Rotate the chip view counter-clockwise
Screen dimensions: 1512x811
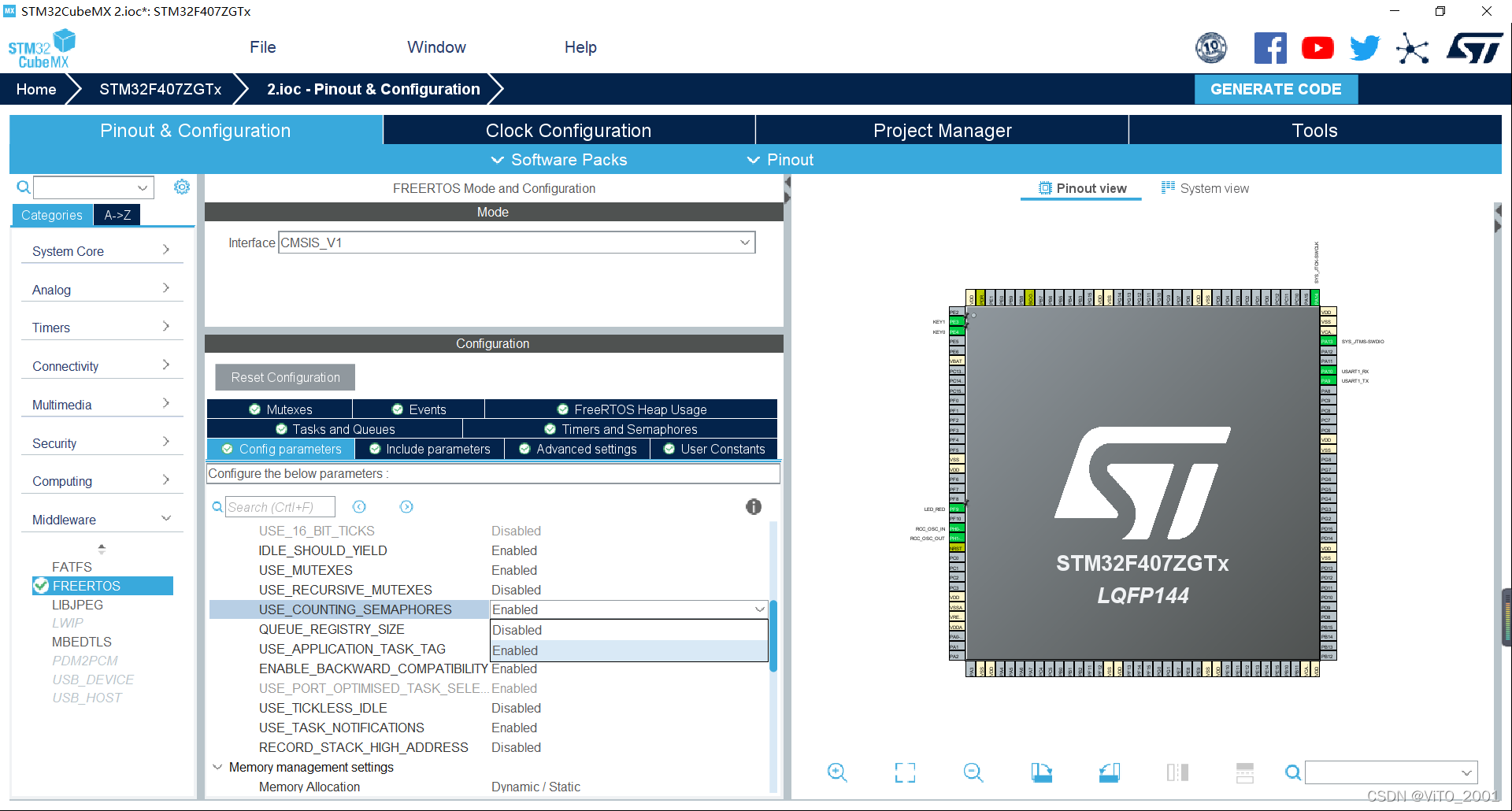(x=1110, y=772)
